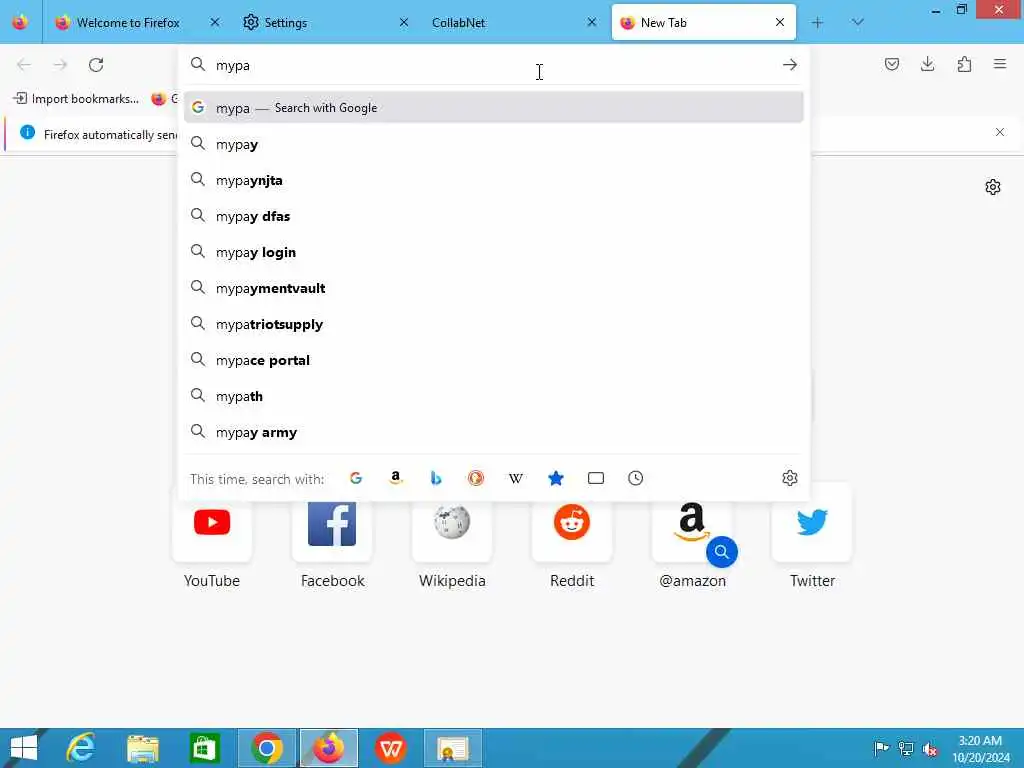Click the Go arrow in address bar
Image resolution: width=1024 pixels, height=768 pixels.
pos(790,65)
